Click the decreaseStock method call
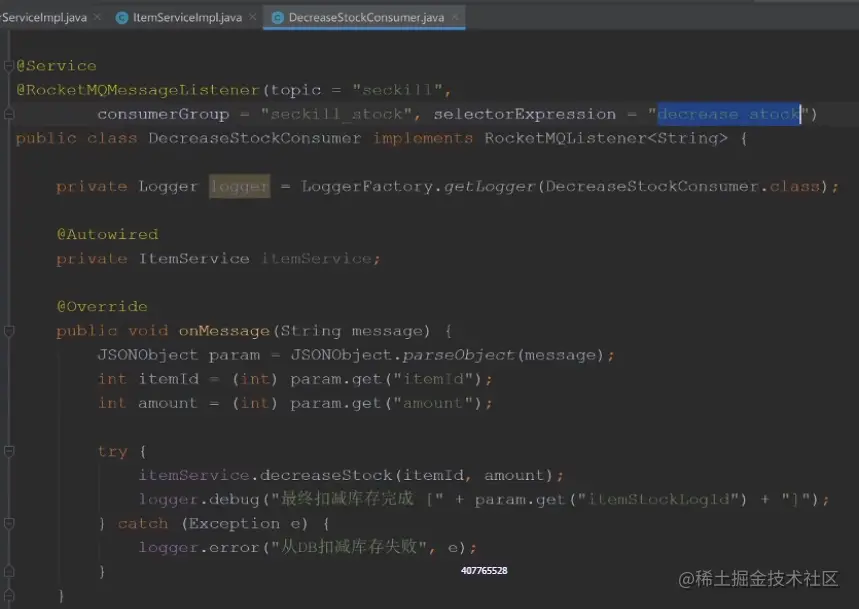This screenshot has width=859, height=609. 326,475
